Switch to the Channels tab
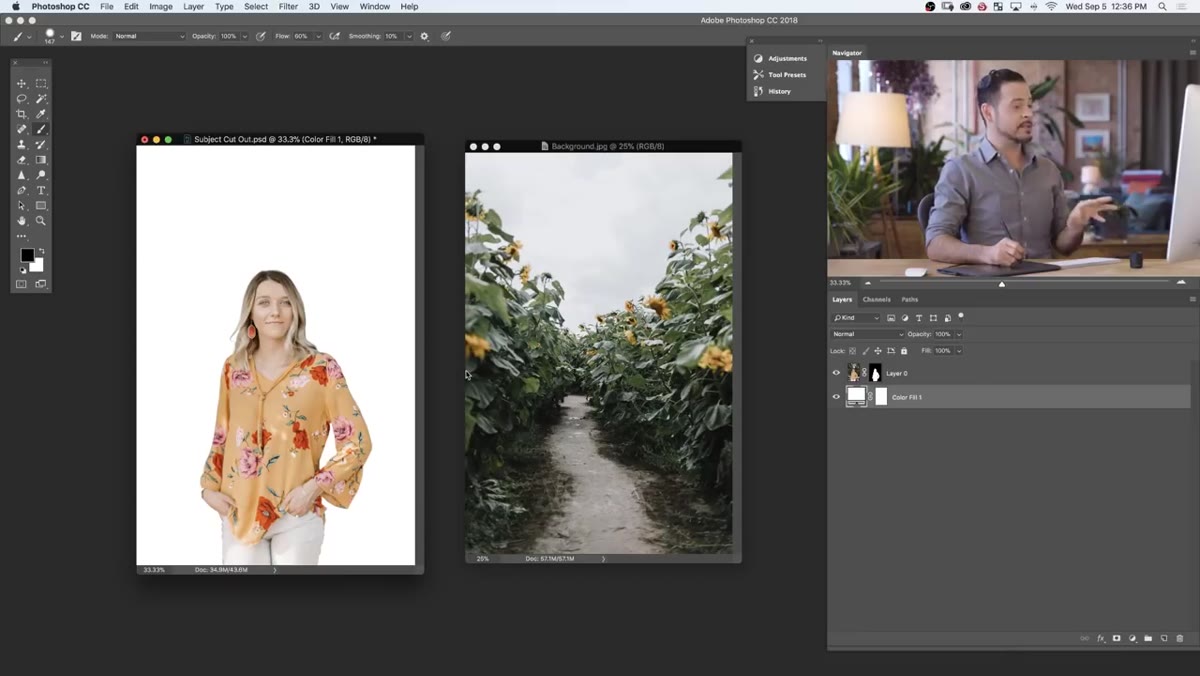This screenshot has height=676, width=1200. pyautogui.click(x=876, y=299)
